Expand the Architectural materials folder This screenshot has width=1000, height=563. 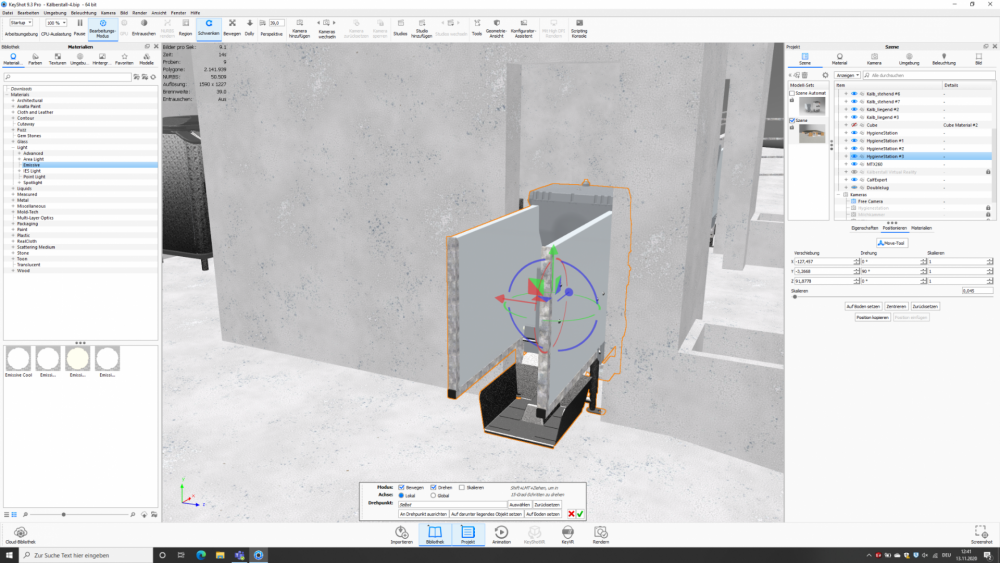pyautogui.click(x=13, y=100)
